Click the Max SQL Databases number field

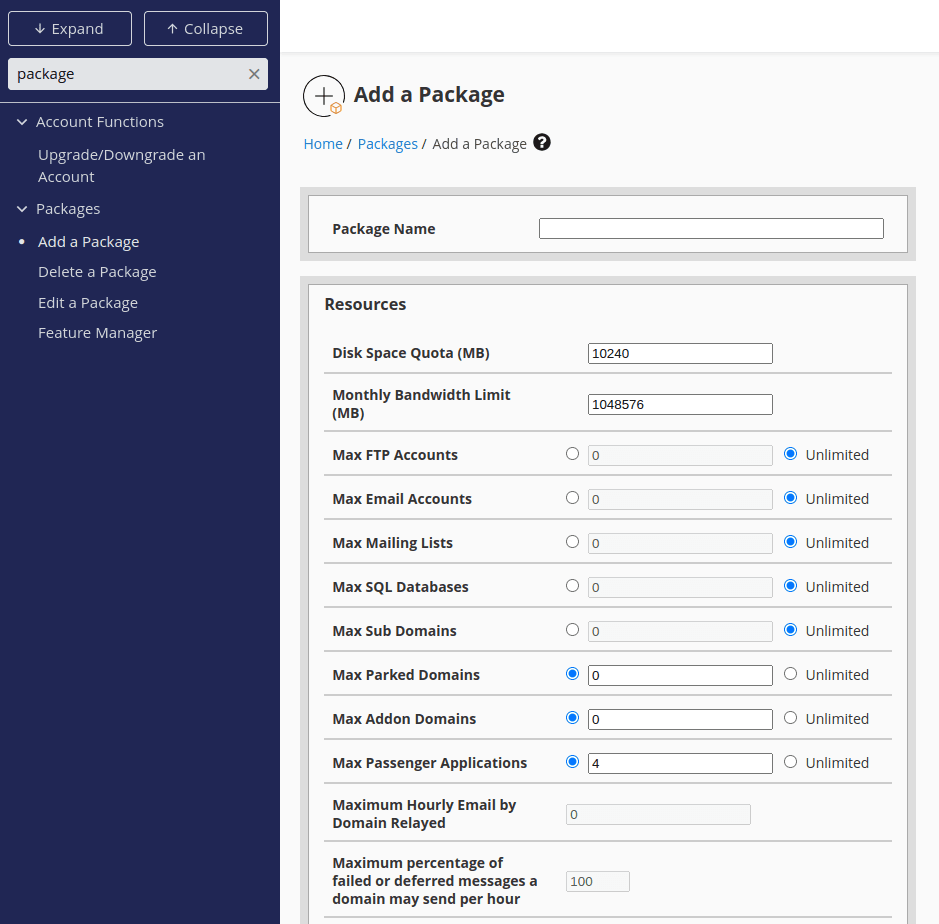pyautogui.click(x=680, y=587)
